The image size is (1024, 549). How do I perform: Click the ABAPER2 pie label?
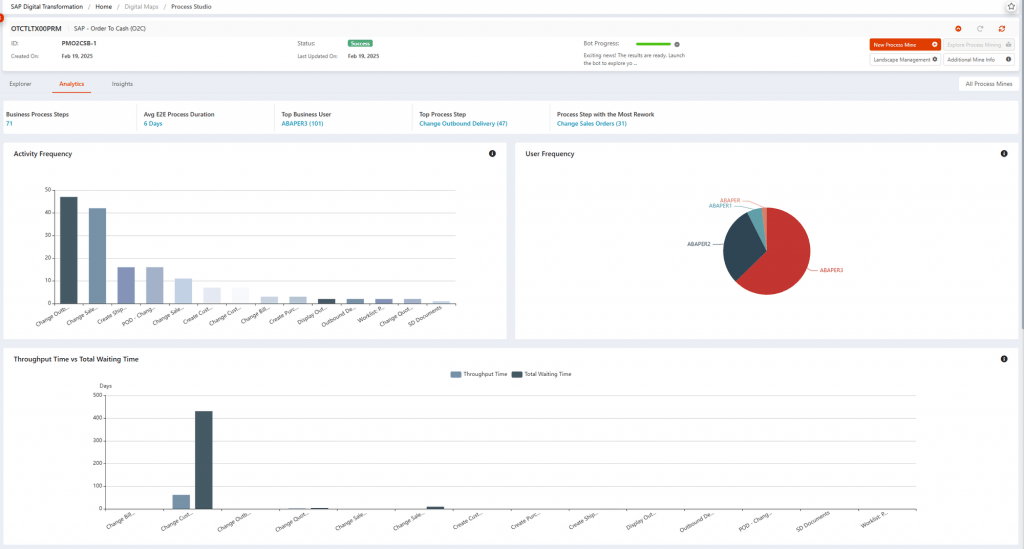coord(698,244)
